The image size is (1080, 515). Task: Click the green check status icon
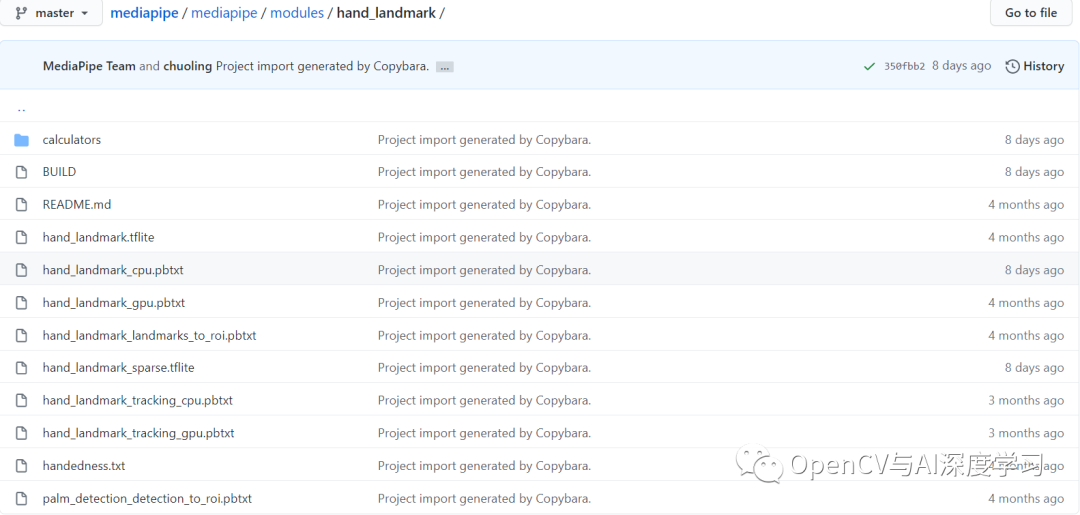870,67
